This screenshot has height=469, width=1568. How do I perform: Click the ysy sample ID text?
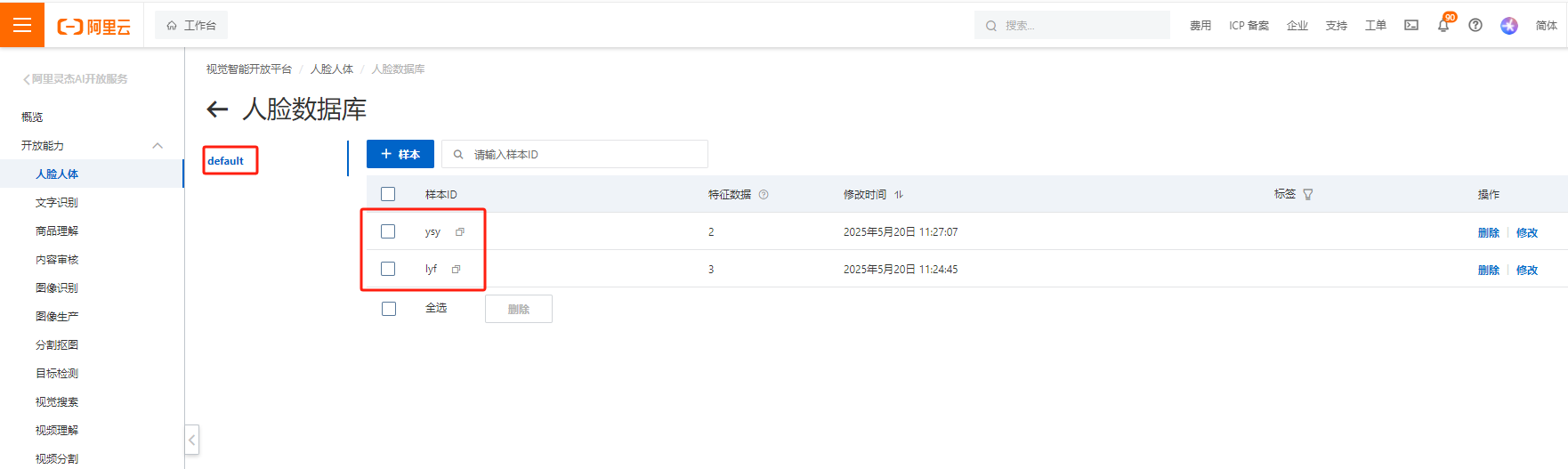coord(432,232)
